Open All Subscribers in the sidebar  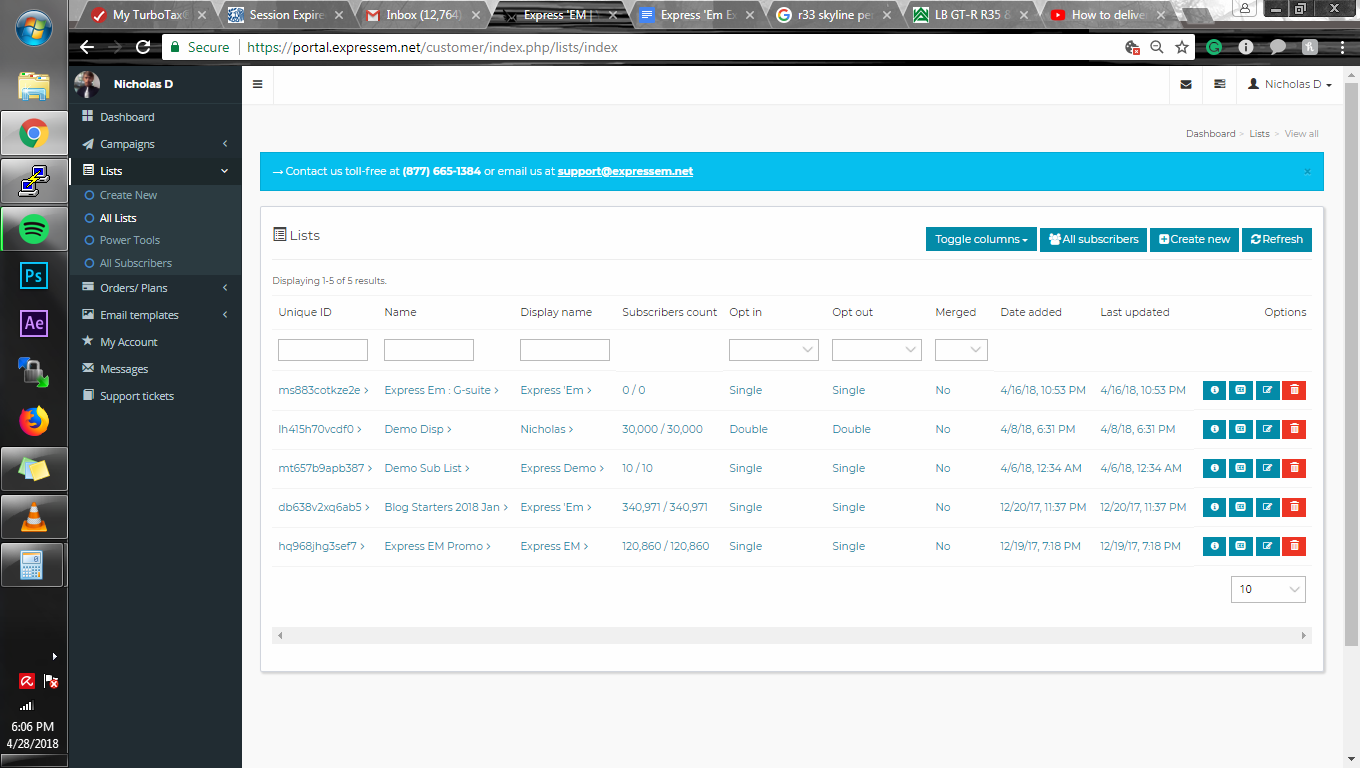135,263
